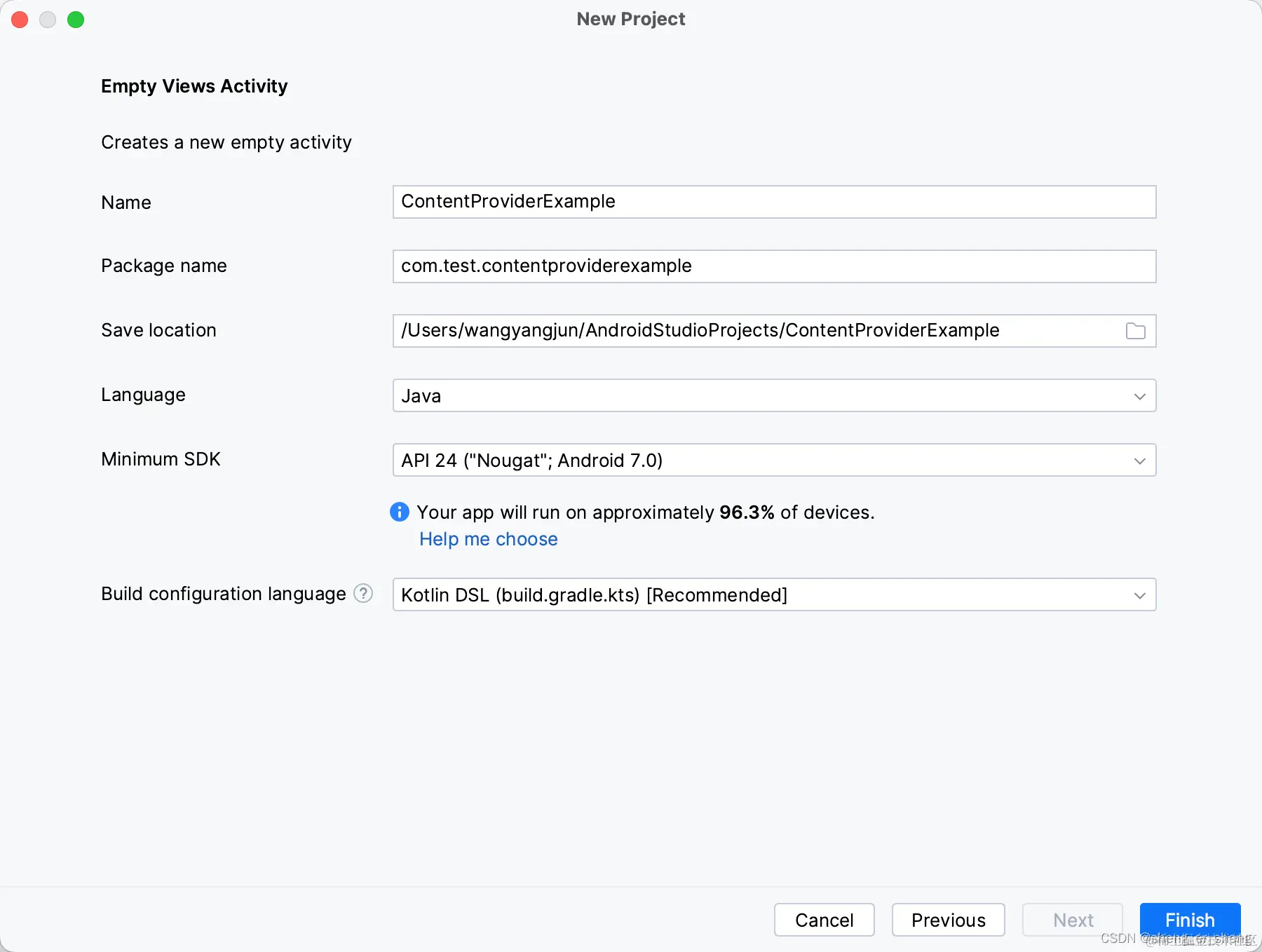This screenshot has height=952, width=1262.
Task: Click the folder browse icon in Save location
Action: [1135, 331]
